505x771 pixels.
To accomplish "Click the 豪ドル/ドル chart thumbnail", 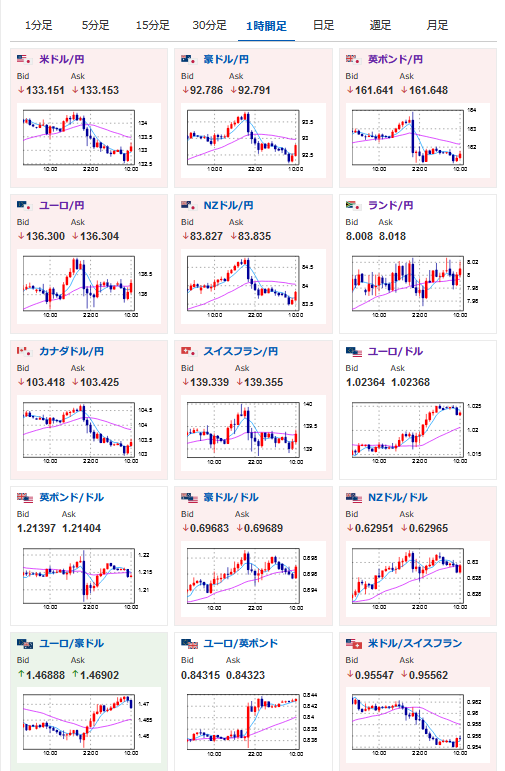I will tap(253, 578).
